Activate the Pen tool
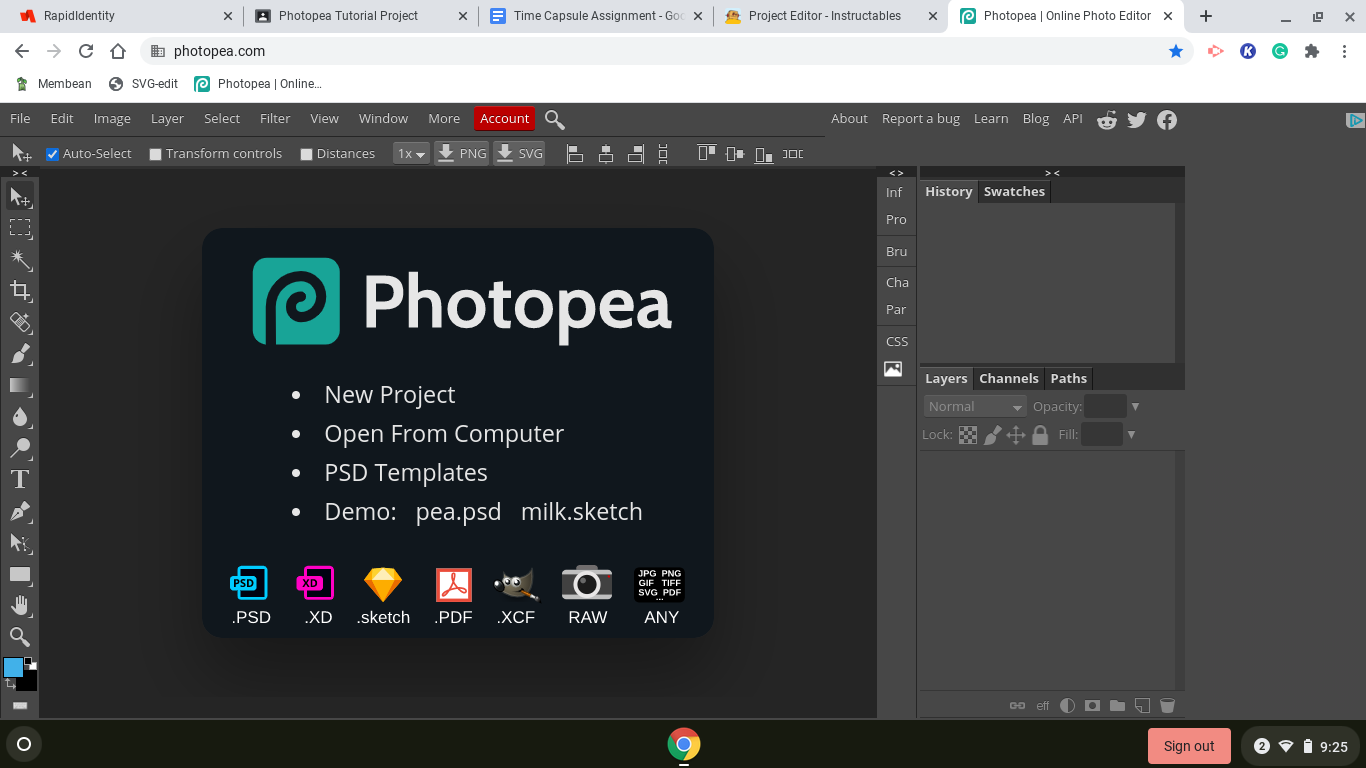The height and width of the screenshot is (768, 1366). point(20,510)
